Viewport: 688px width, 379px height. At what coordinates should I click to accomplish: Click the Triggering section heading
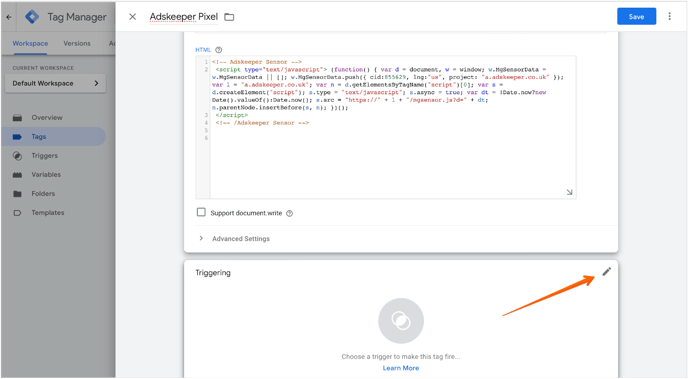213,273
